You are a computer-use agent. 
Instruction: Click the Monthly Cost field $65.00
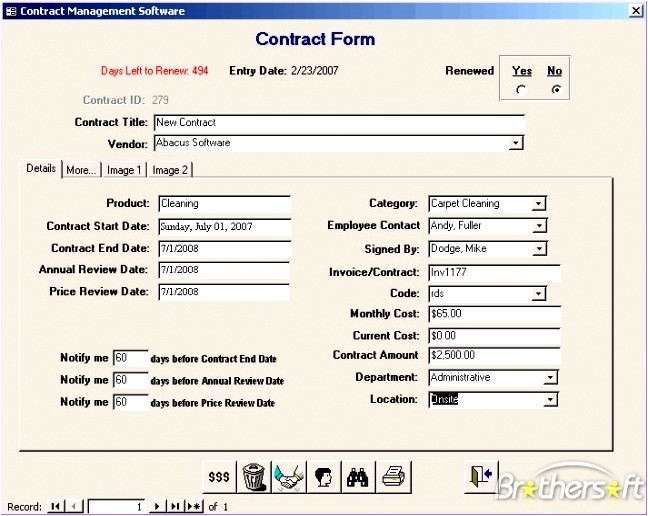pyautogui.click(x=495, y=314)
